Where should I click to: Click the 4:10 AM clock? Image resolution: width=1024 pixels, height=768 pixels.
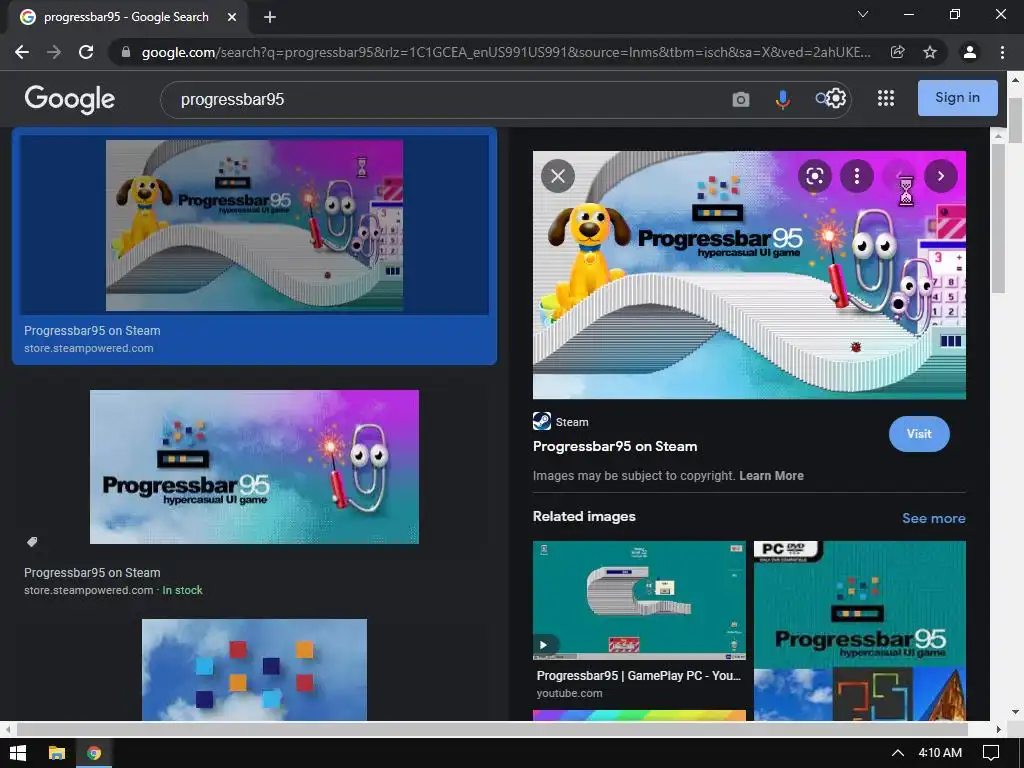pos(940,753)
